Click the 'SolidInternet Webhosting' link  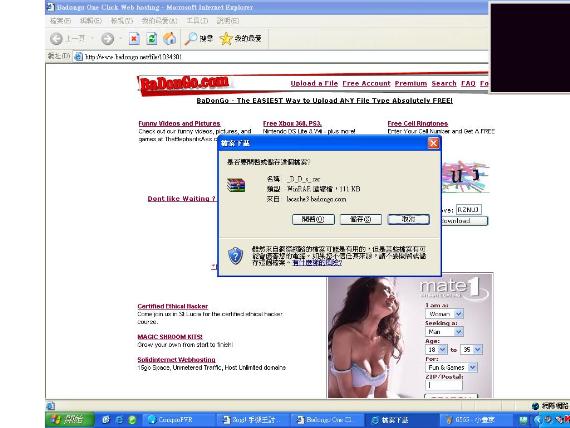click(x=176, y=360)
